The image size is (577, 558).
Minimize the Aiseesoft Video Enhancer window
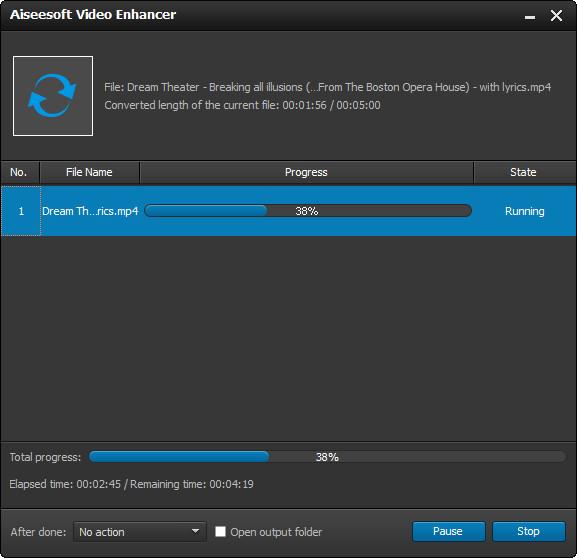click(530, 17)
